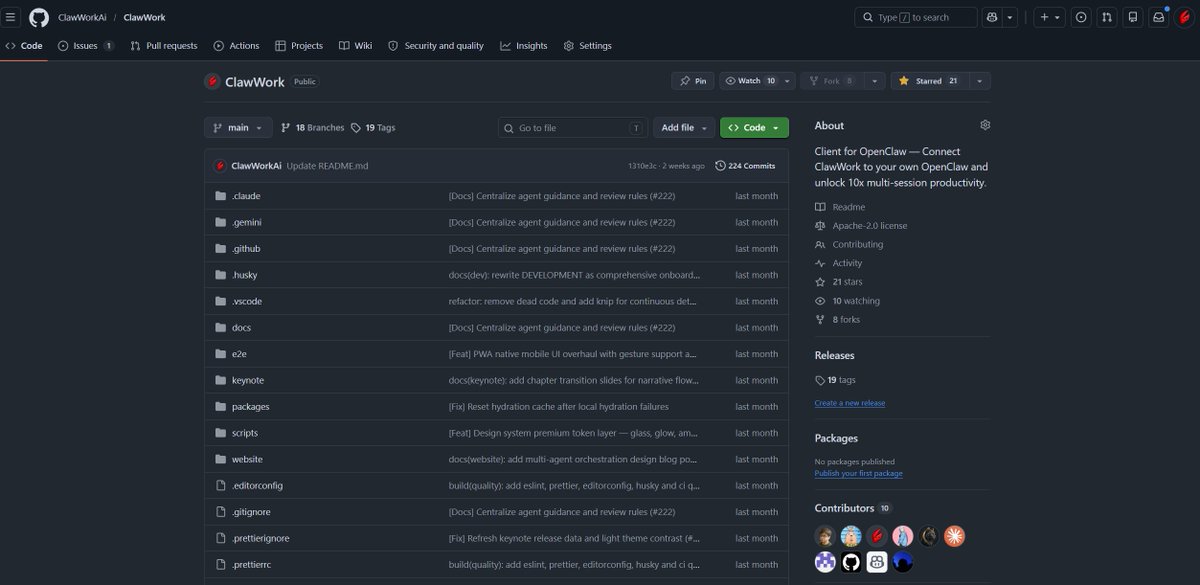This screenshot has width=1200, height=585.
Task: Open the website folder name
Action: pos(247,459)
